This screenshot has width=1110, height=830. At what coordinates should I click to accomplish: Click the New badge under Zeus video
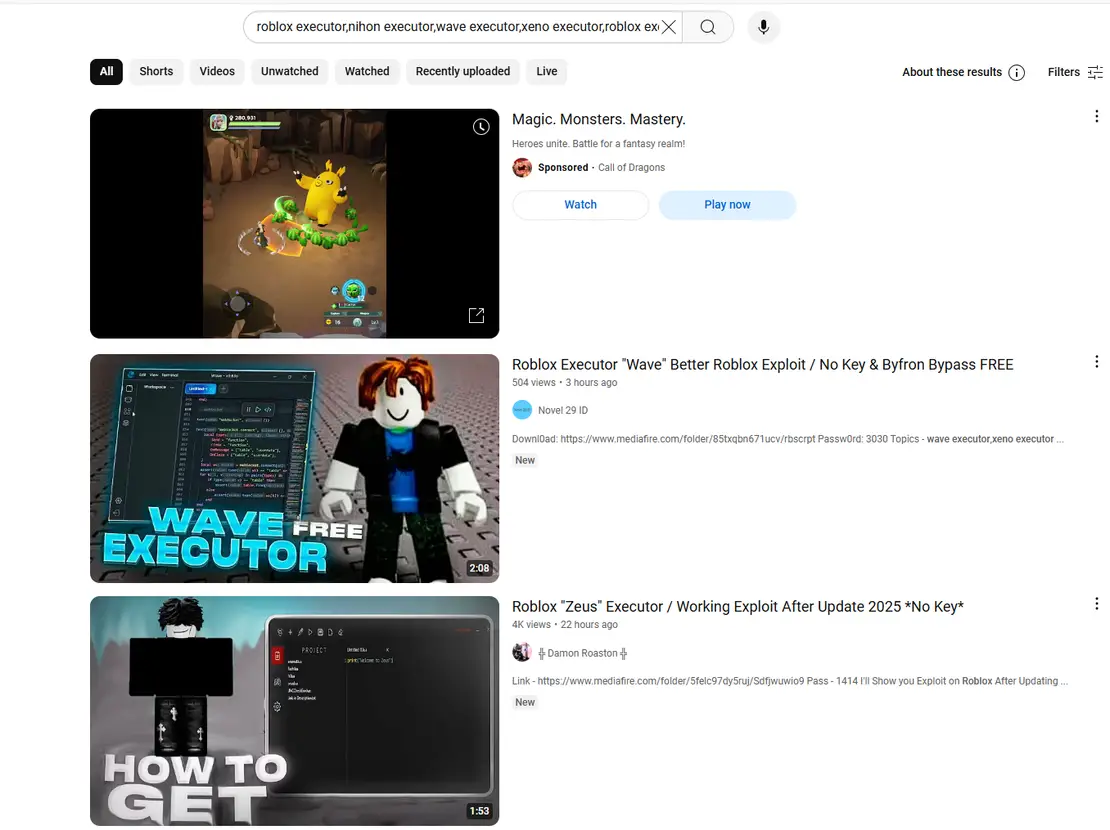click(525, 703)
